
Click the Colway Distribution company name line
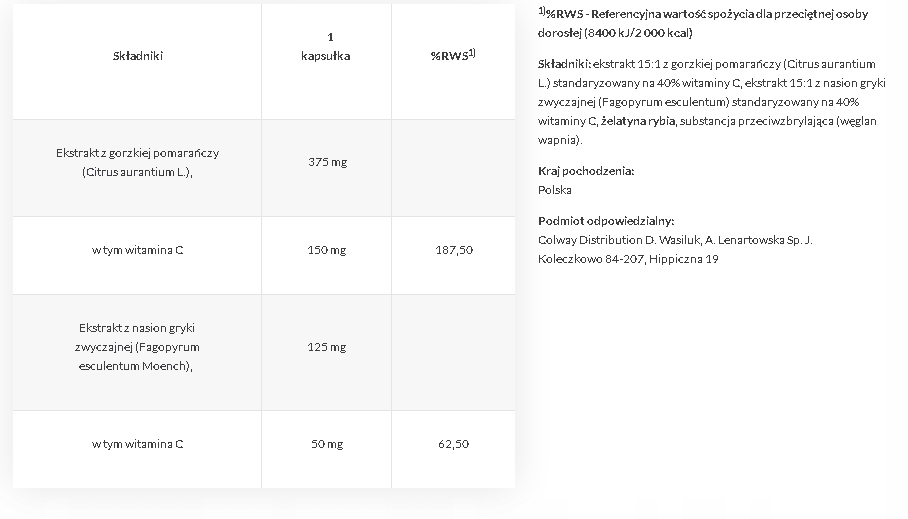(x=675, y=240)
